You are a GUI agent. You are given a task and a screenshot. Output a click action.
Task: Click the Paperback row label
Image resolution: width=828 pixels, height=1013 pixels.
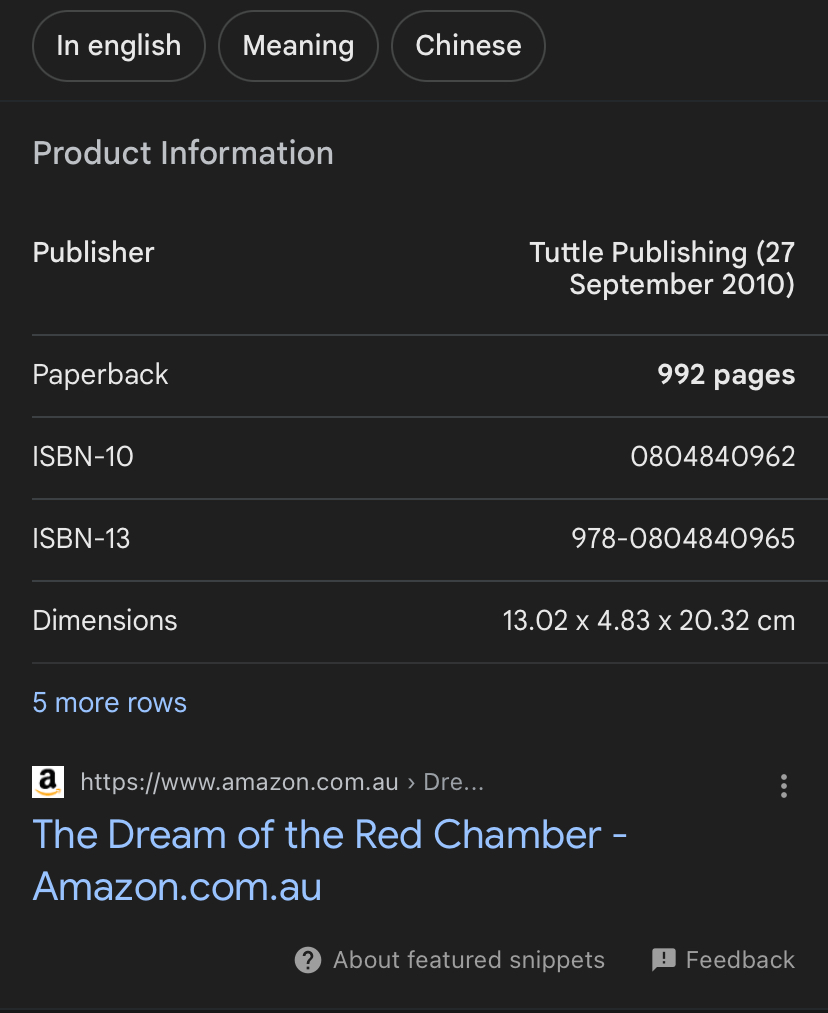tap(100, 375)
